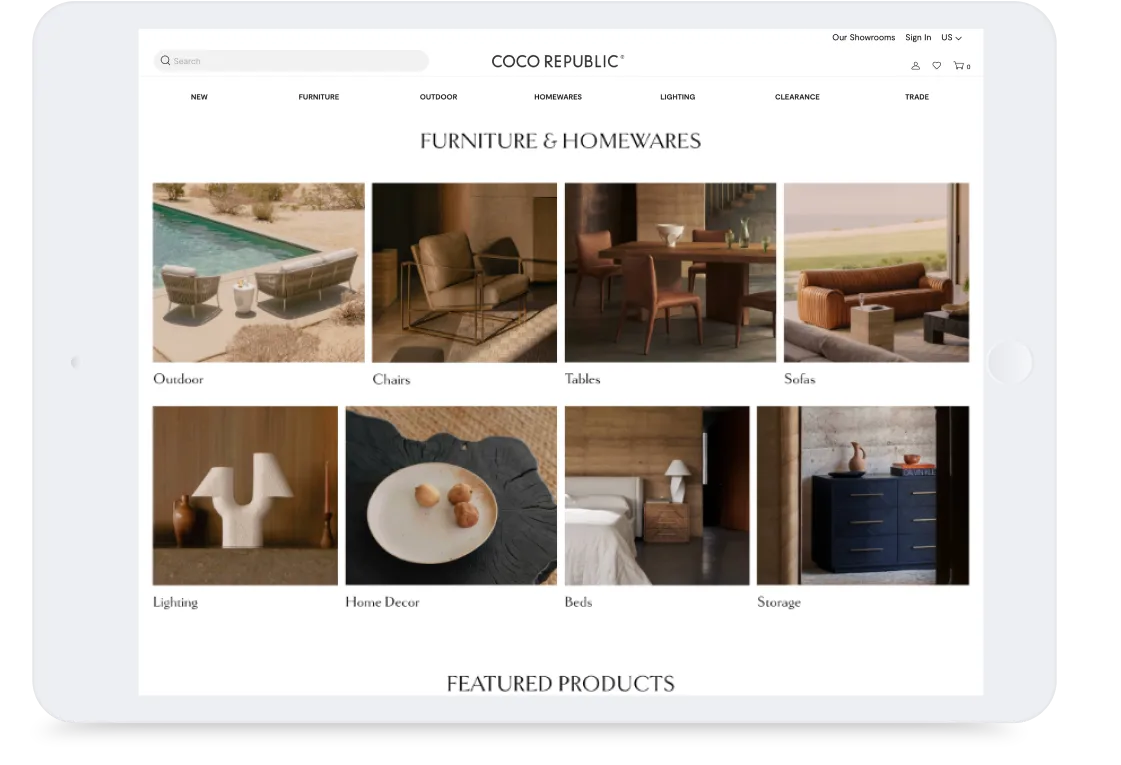
Task: Click the Sign In link
Action: pos(918,37)
